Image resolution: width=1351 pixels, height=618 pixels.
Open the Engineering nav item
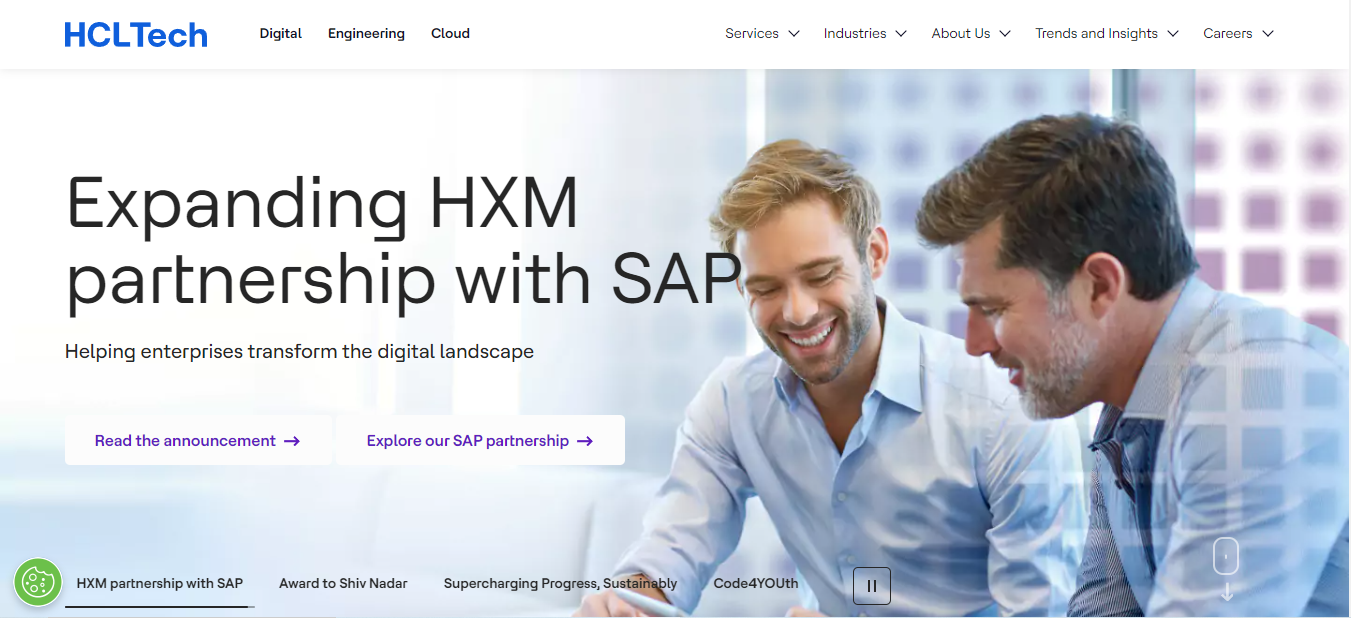pyautogui.click(x=366, y=33)
